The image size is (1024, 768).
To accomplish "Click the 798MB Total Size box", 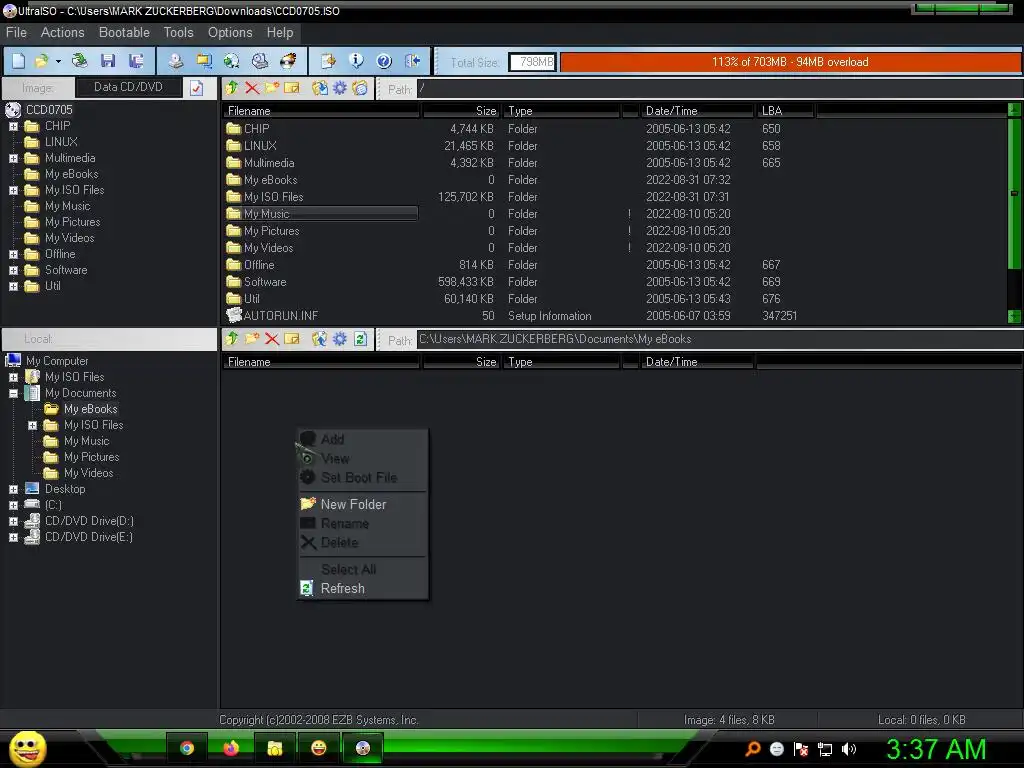I will [x=533, y=62].
